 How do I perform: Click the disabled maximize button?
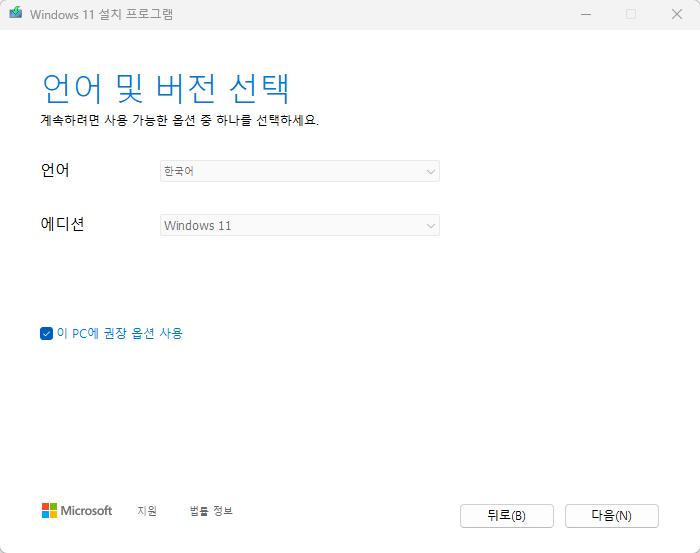point(631,14)
